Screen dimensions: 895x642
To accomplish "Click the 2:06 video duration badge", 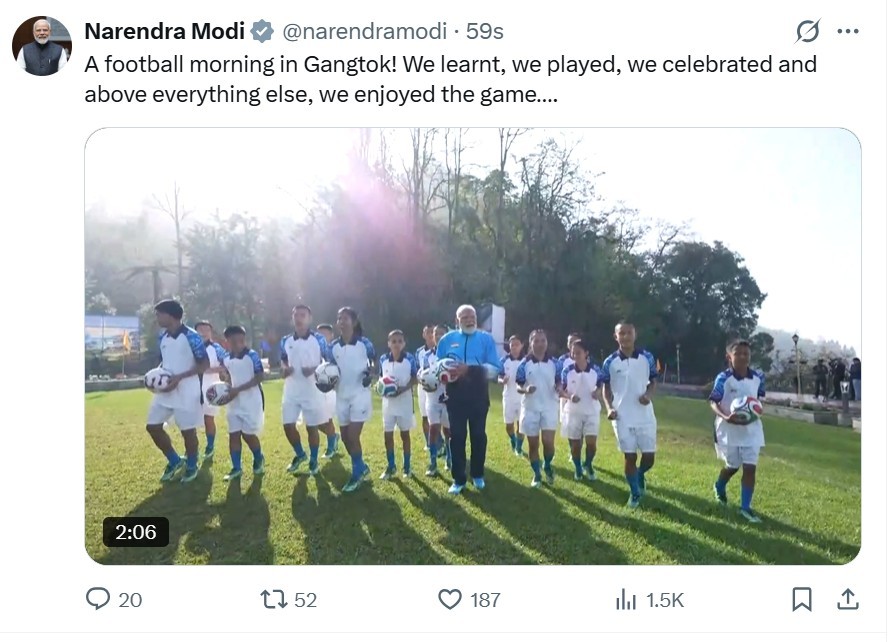I will pos(136,532).
